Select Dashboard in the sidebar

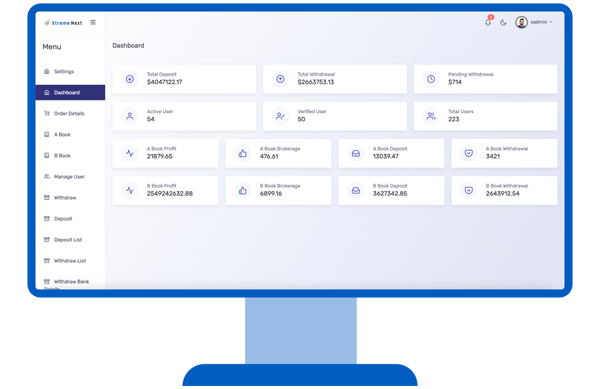tap(70, 93)
